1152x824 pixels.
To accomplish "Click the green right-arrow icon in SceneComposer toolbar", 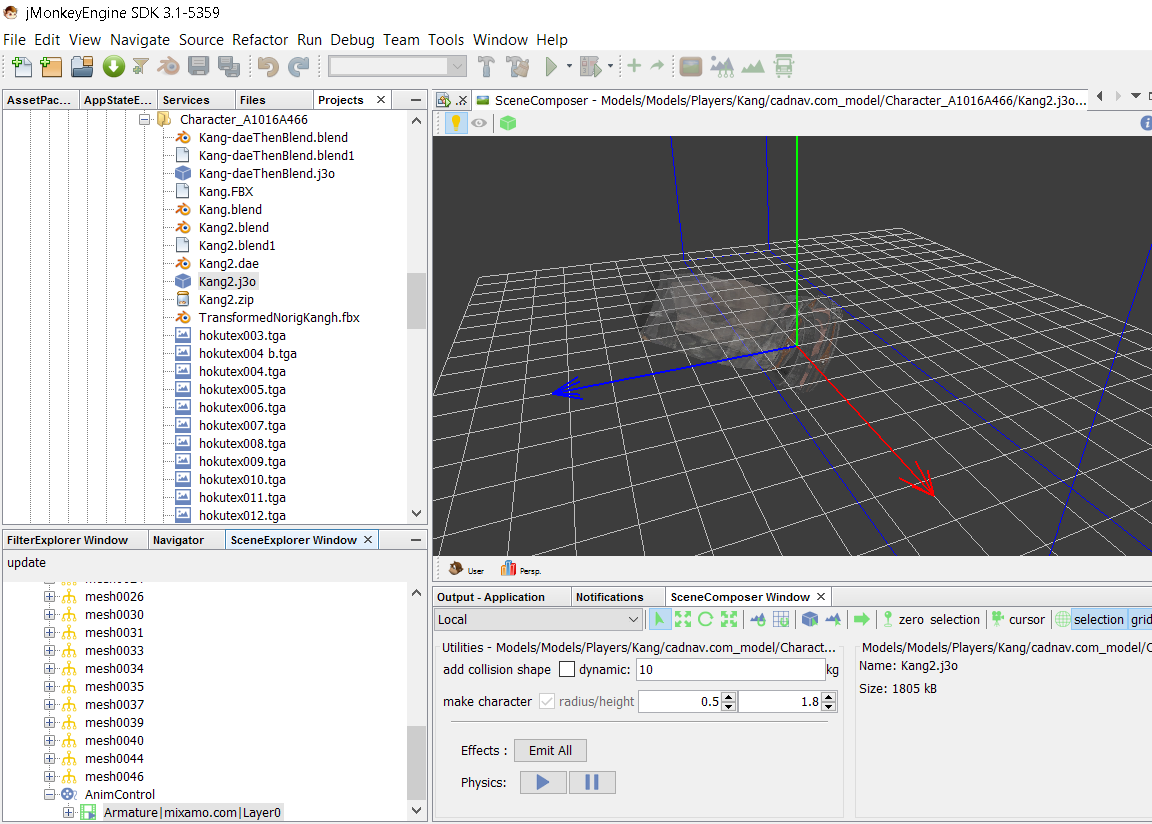I will pyautogui.click(x=861, y=619).
